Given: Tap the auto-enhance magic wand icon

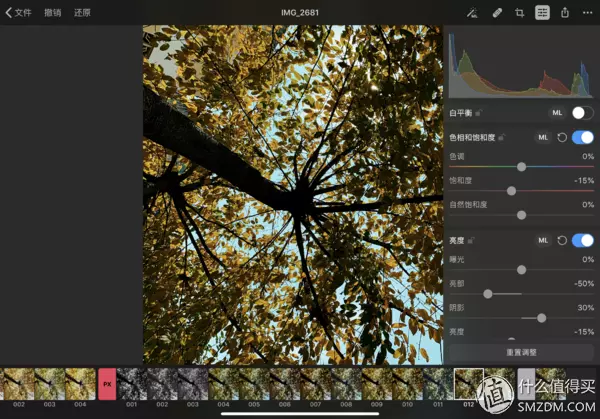Looking at the screenshot, I should coord(472,13).
